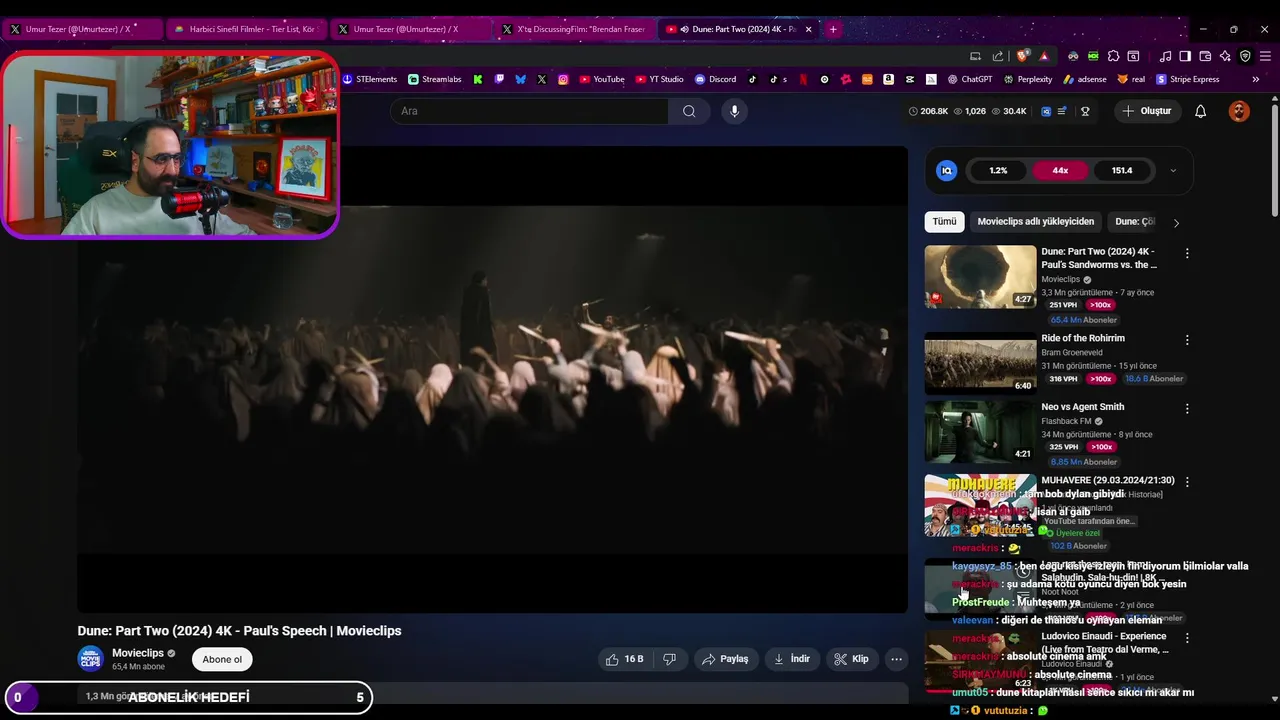Click Ride of the Rohirrim title
Viewport: 1280px width, 720px height.
click(1083, 338)
